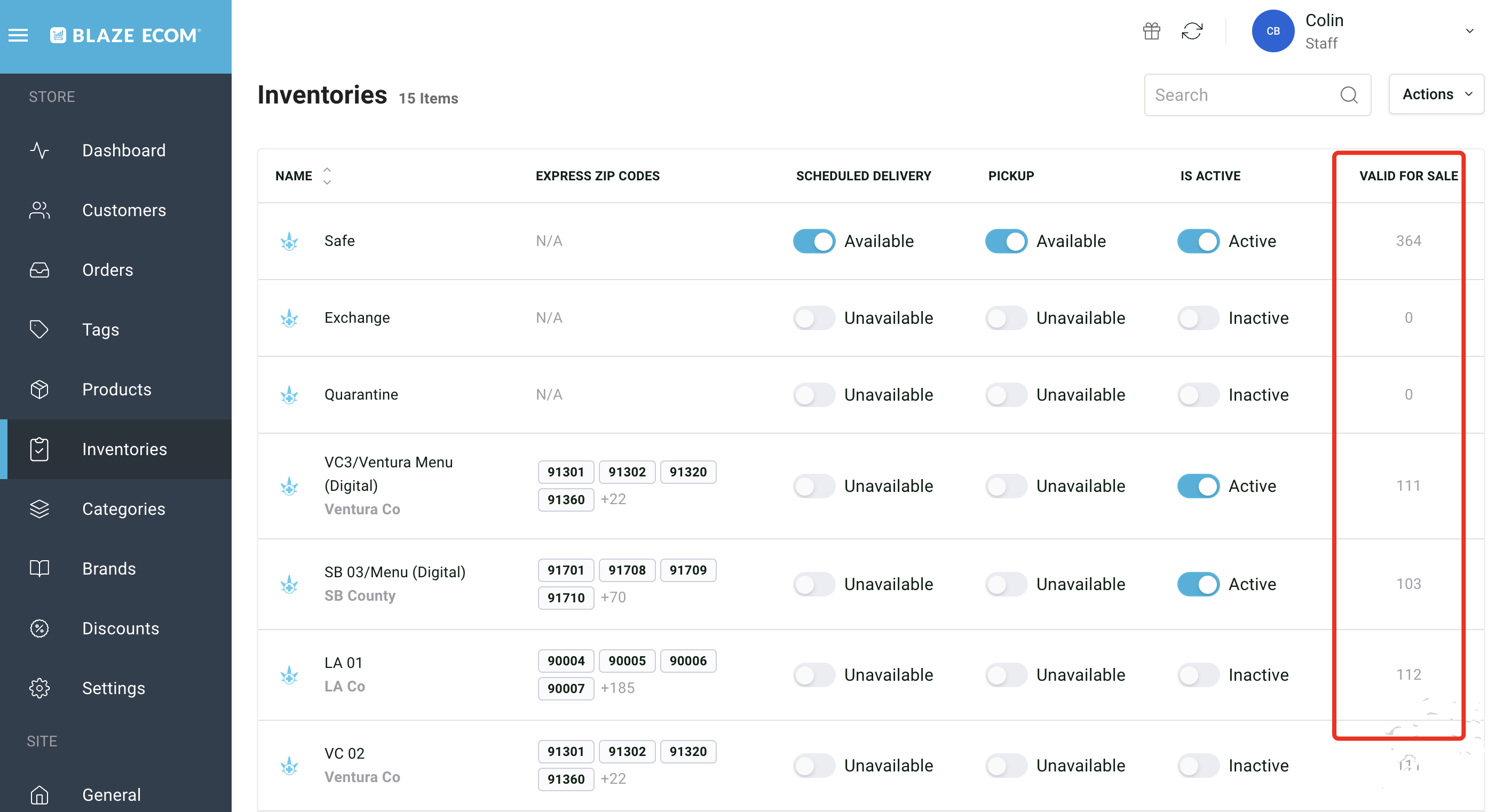Screen dimensions: 1496x812
Task: Open Inventories in the sidebar
Action: point(124,449)
